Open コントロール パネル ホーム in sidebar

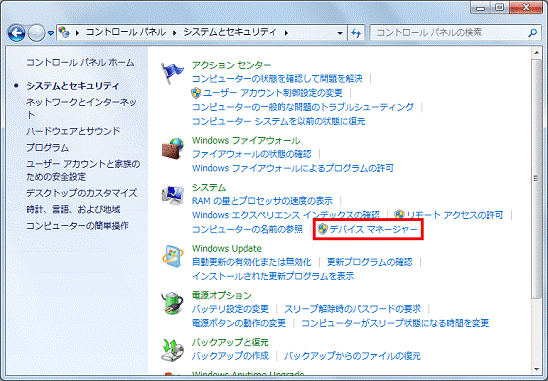[x=80, y=63]
